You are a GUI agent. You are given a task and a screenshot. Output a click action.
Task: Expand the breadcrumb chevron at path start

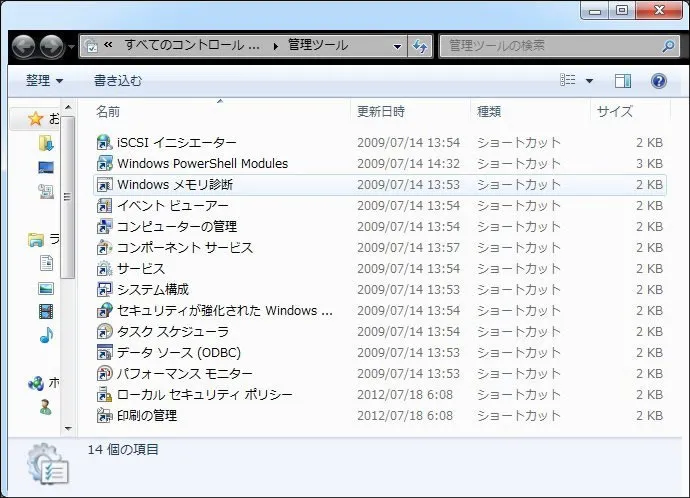[108, 45]
